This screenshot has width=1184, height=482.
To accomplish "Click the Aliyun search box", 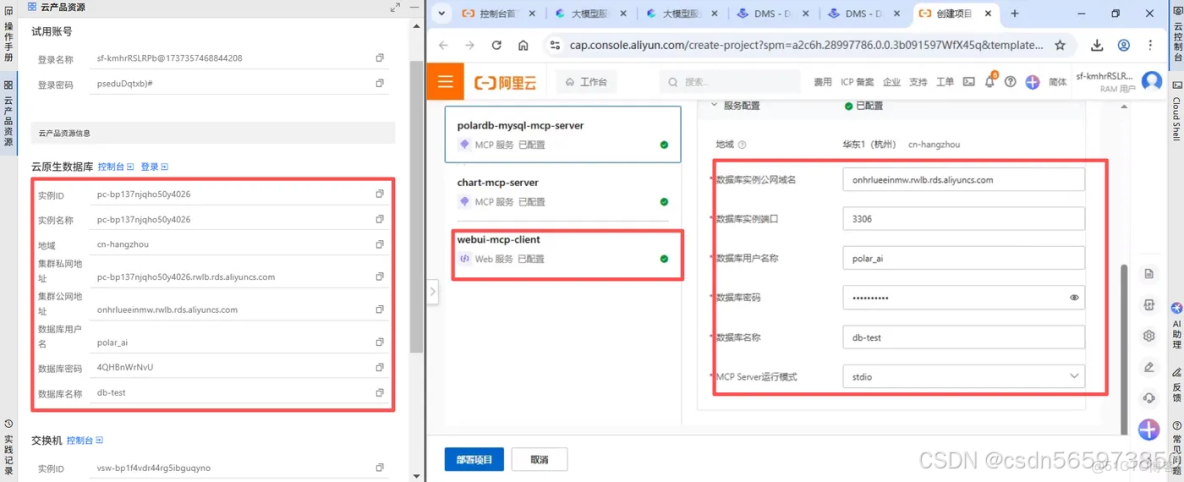I will (729, 82).
